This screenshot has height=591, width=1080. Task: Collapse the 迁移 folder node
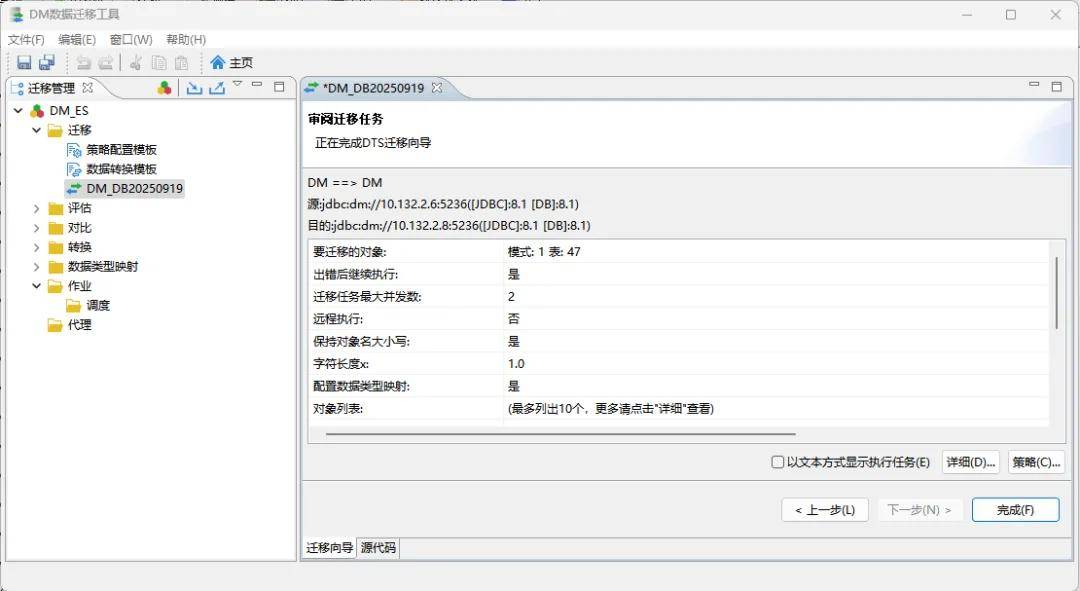point(37,129)
